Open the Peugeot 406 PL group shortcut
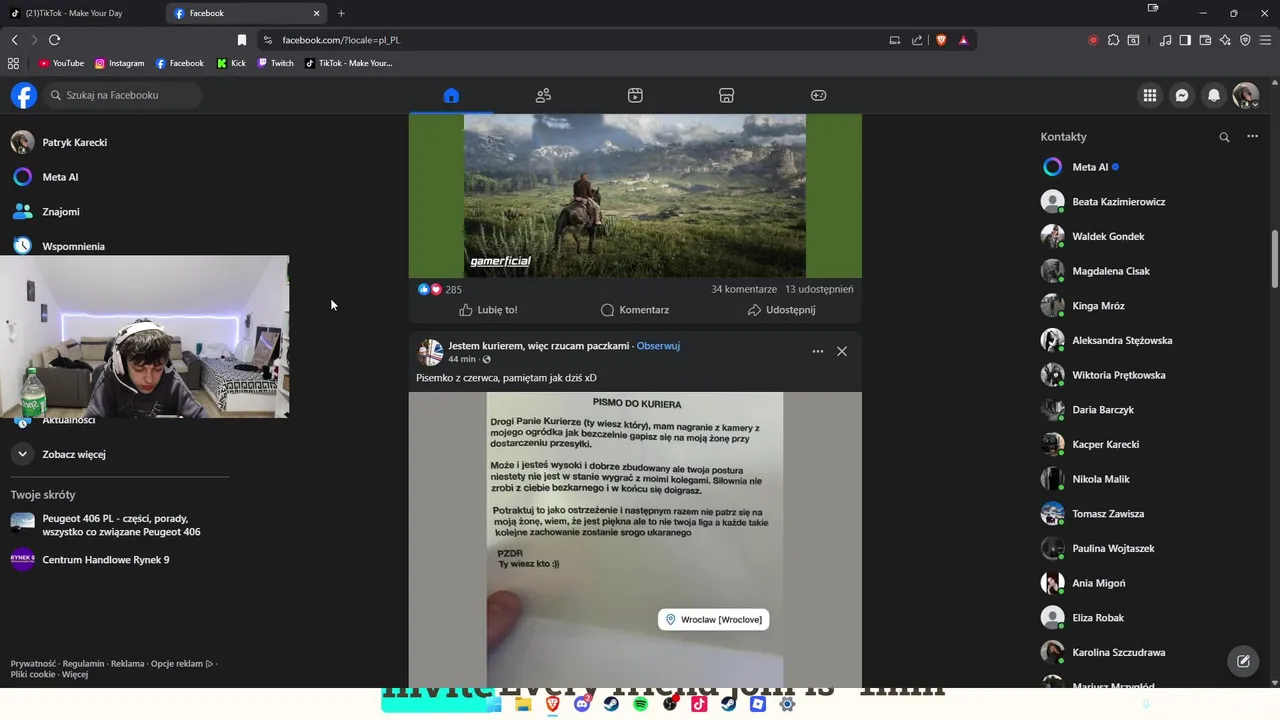This screenshot has width=1280, height=720. [x=120, y=525]
